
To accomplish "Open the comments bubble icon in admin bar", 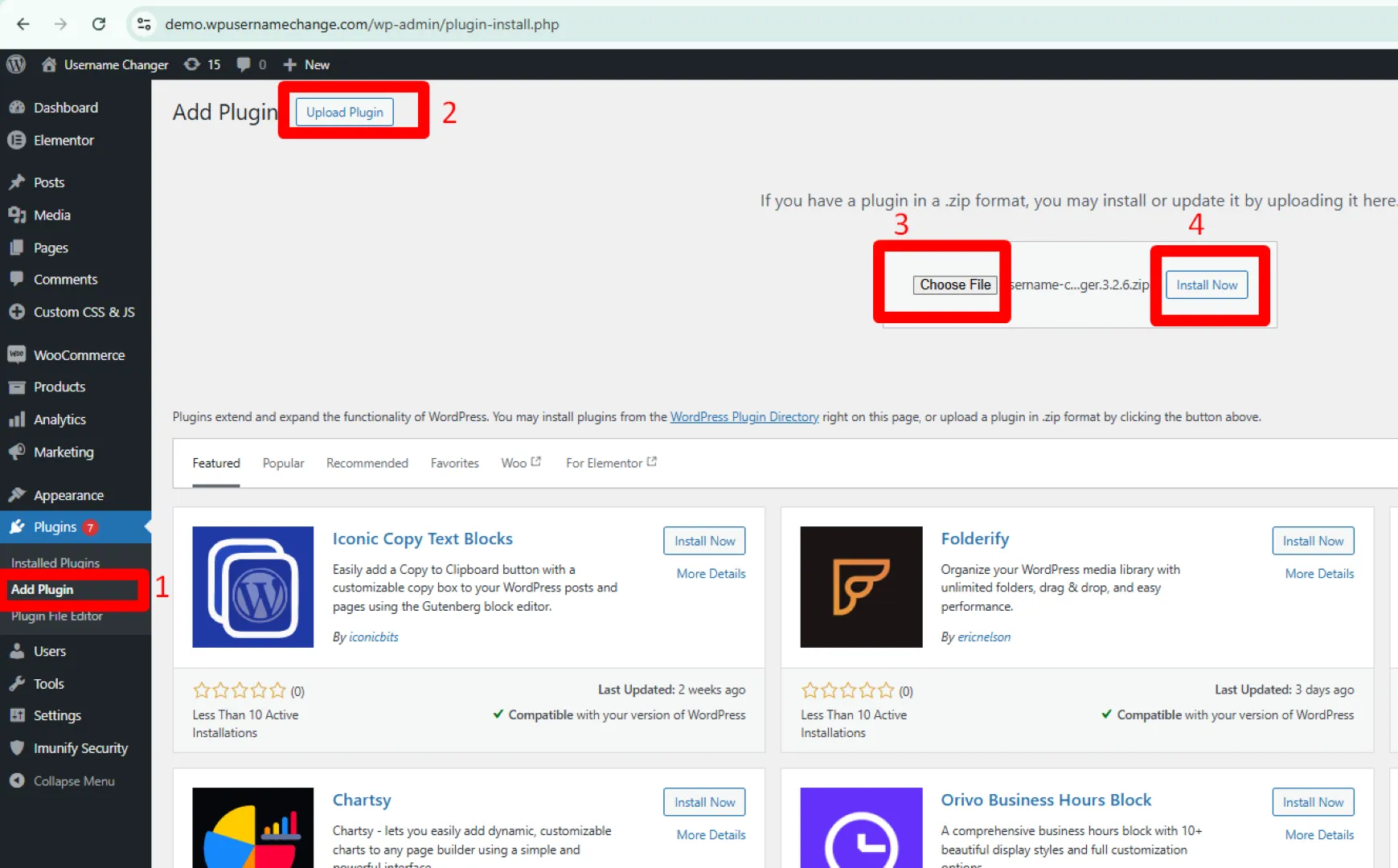I will pos(243,64).
